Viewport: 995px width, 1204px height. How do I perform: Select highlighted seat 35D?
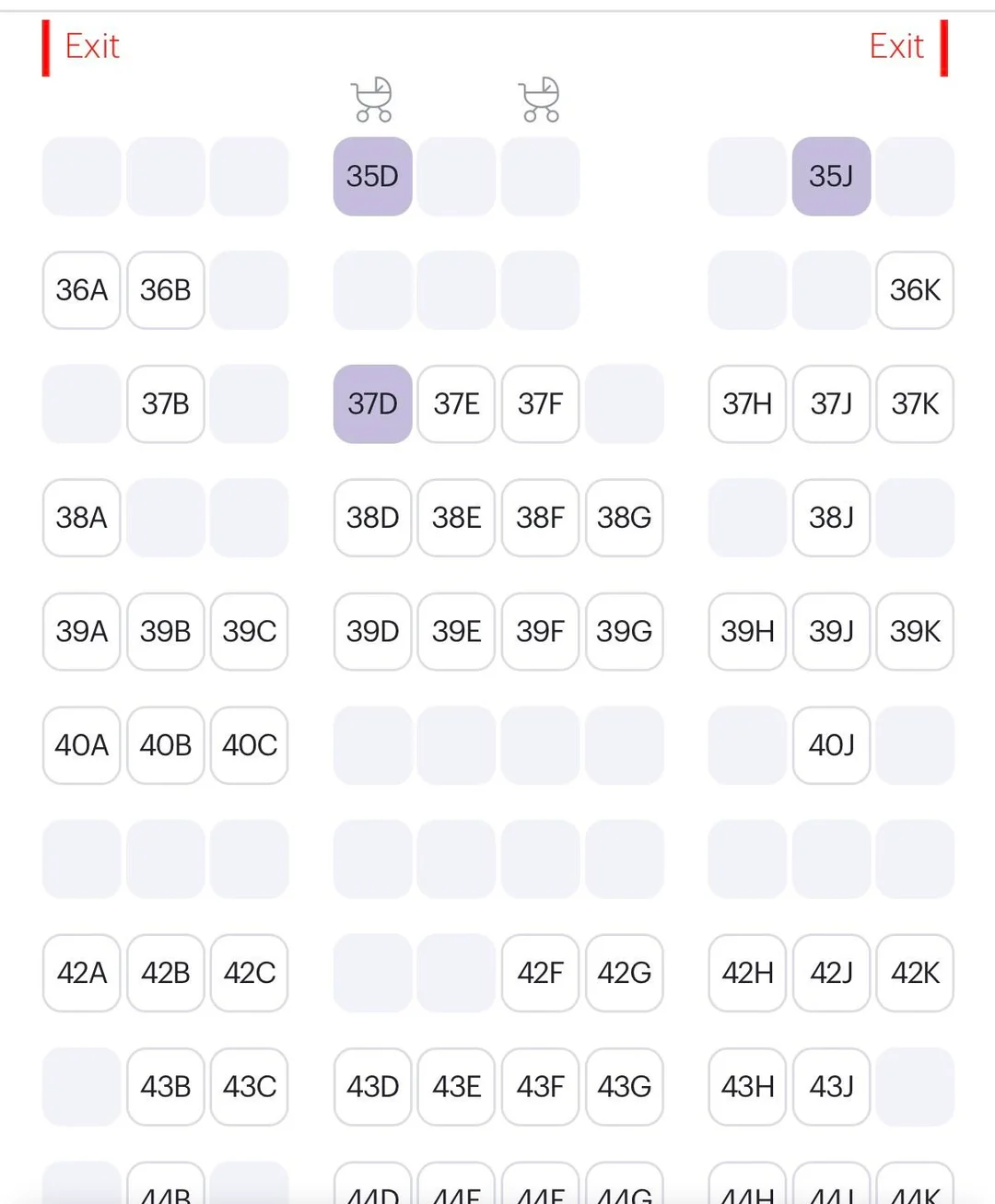click(372, 176)
